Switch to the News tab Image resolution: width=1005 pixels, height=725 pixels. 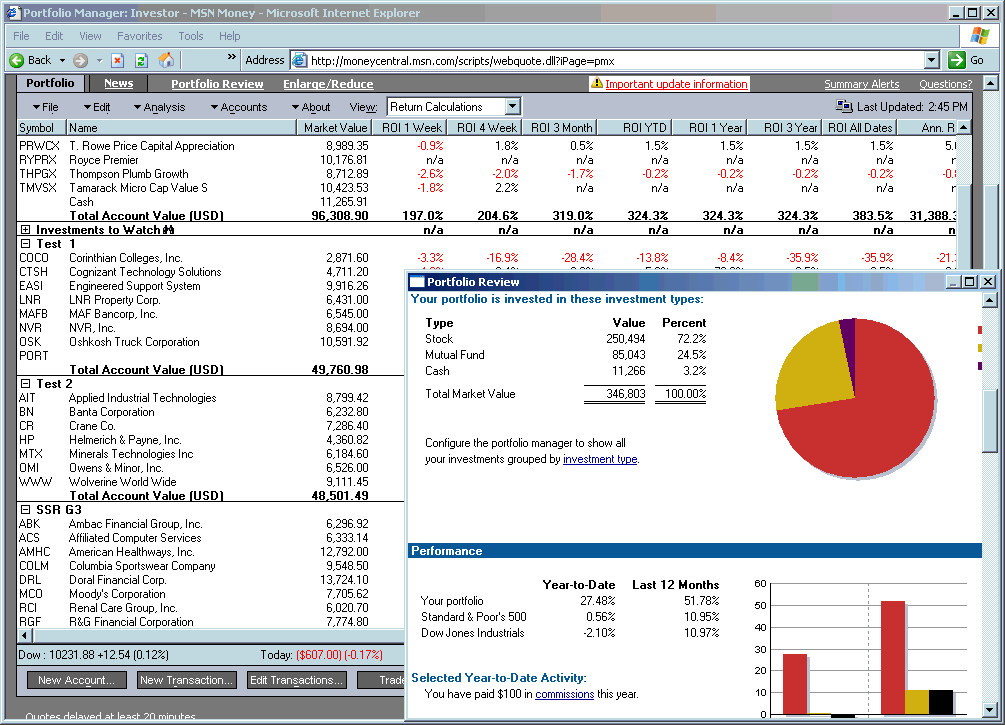click(118, 84)
